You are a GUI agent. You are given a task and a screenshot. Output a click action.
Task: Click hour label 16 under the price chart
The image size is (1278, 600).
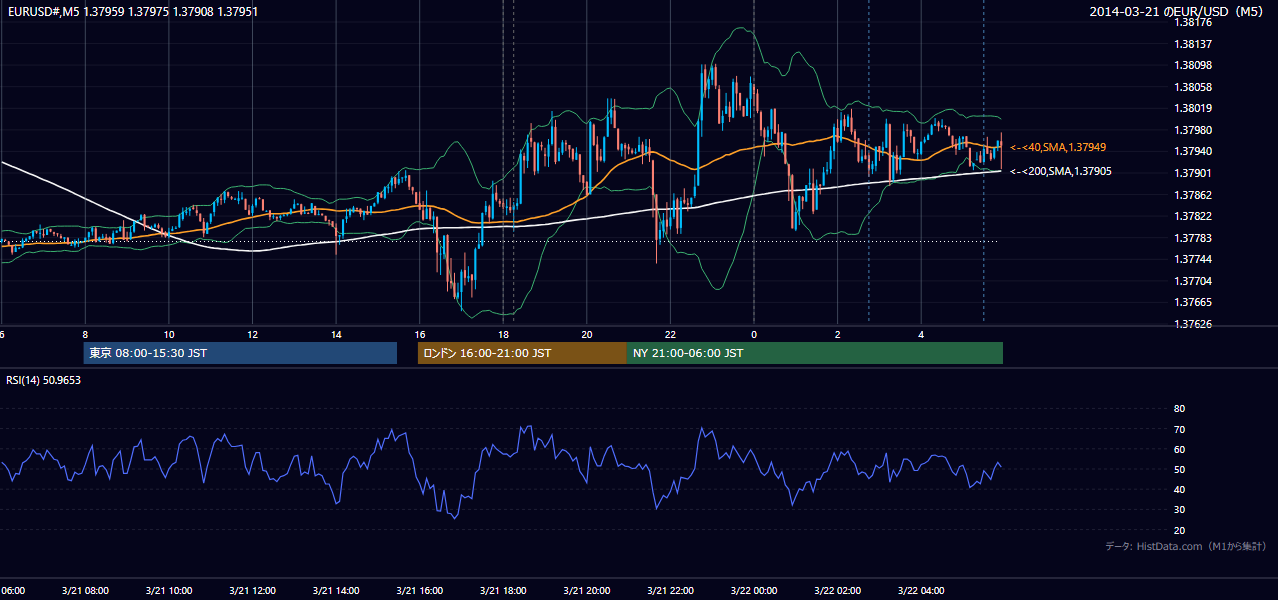tap(420, 334)
